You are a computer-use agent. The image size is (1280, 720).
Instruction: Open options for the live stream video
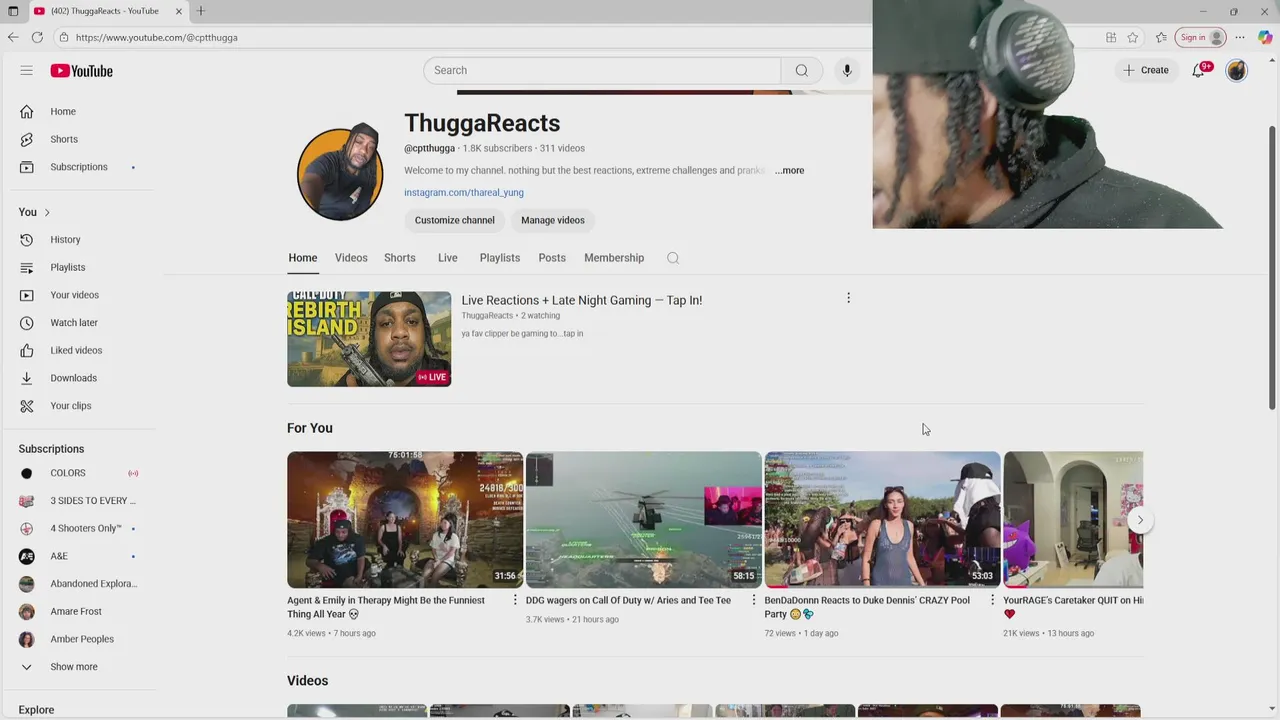click(x=848, y=298)
